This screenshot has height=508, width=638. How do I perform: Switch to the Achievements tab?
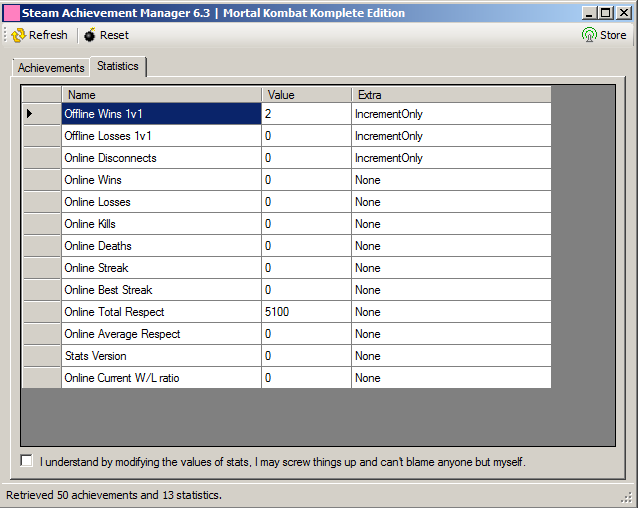click(x=51, y=68)
